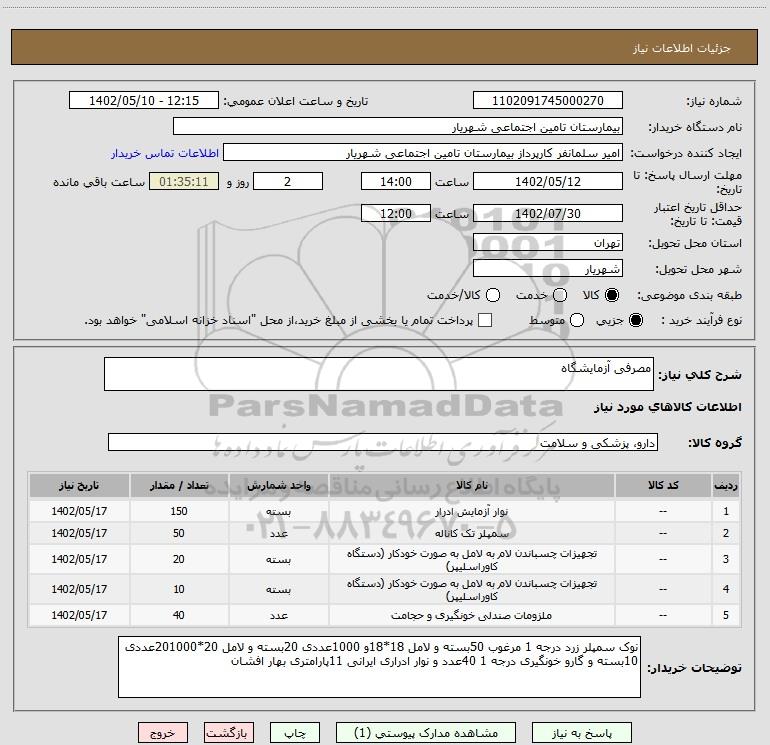Viewport: 770px width, 745px height.
Task: Click the خروج exit button
Action: [163, 733]
